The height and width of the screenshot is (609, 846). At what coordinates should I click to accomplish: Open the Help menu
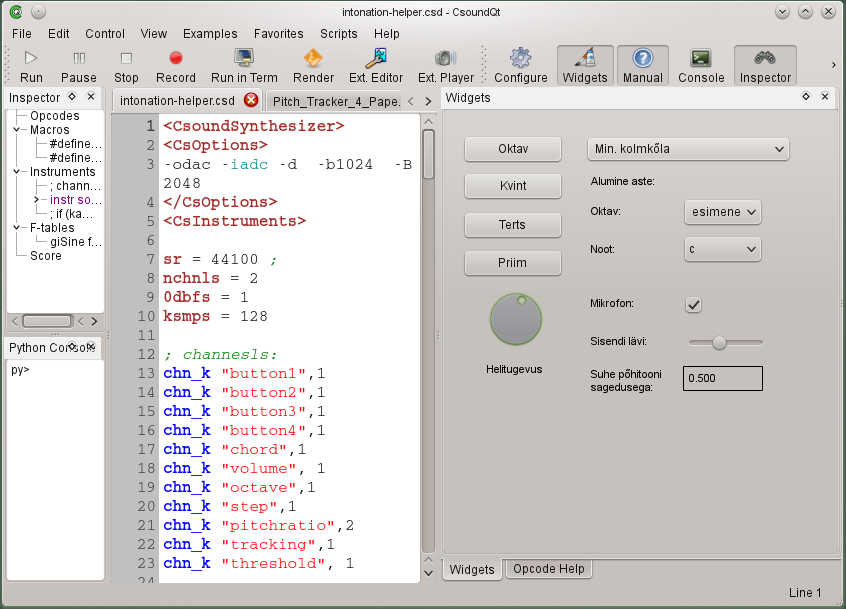coord(386,33)
